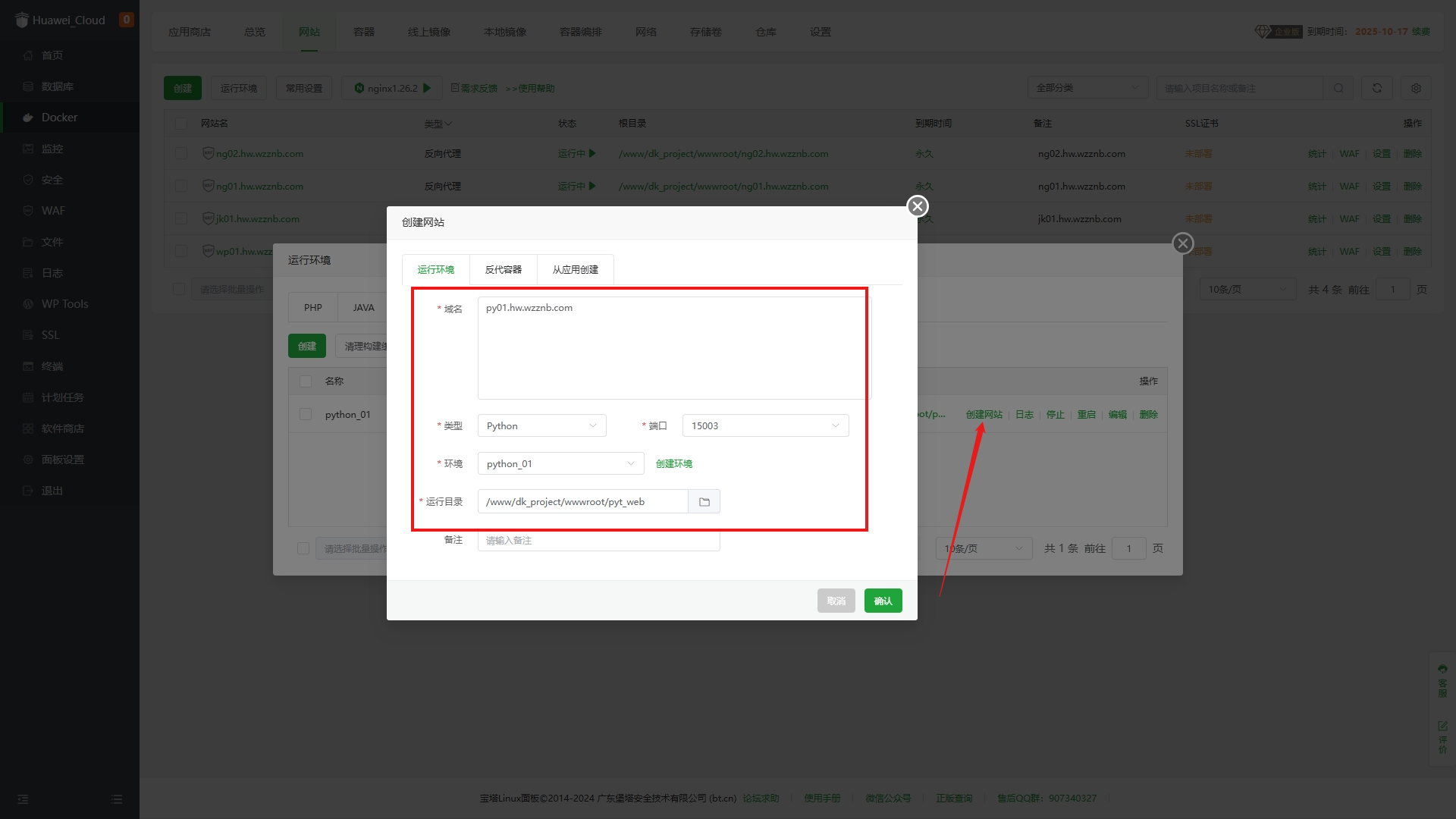The width and height of the screenshot is (1456, 819).
Task: Switch to the 反代容器 tab
Action: click(504, 269)
